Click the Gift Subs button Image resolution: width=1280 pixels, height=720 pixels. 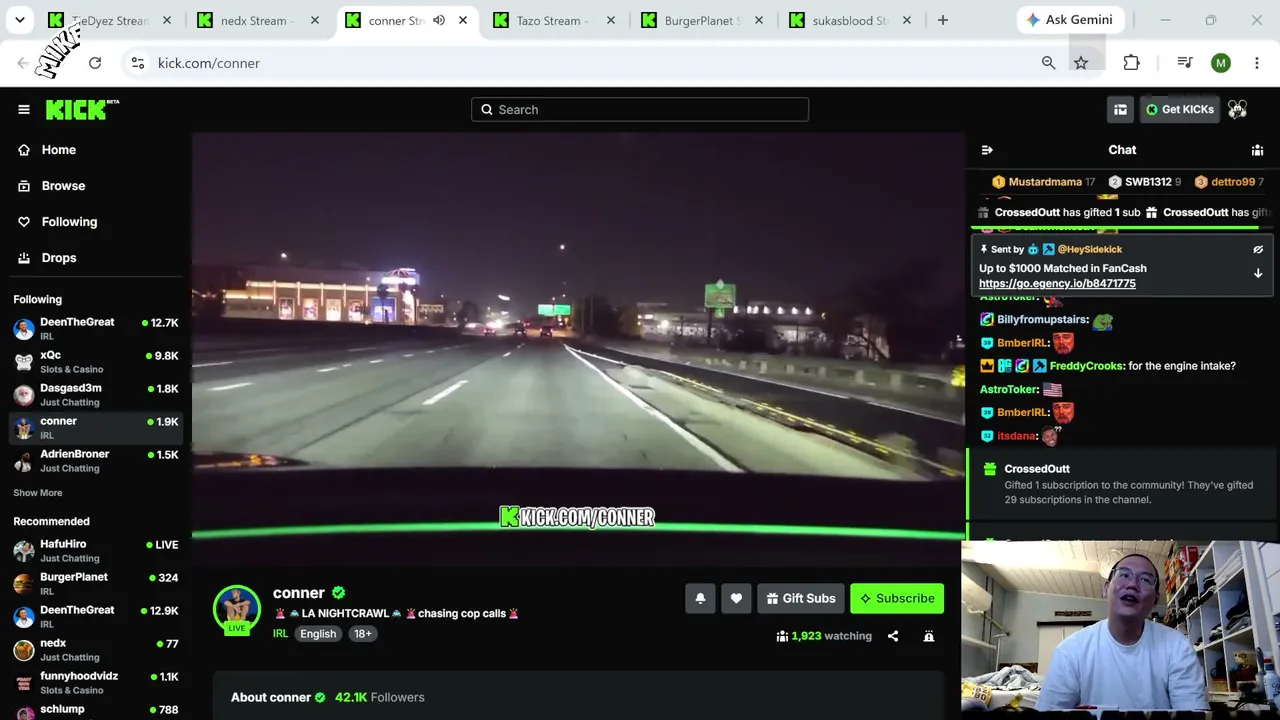[801, 598]
